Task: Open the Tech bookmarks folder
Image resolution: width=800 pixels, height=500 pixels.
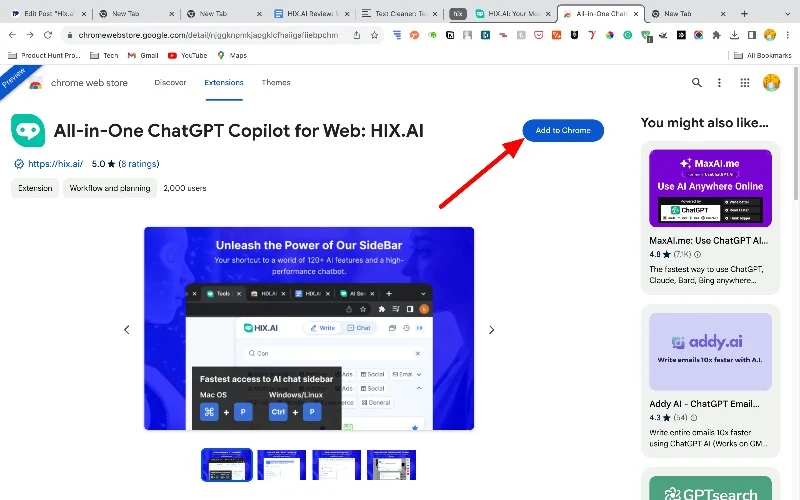Action: click(104, 55)
